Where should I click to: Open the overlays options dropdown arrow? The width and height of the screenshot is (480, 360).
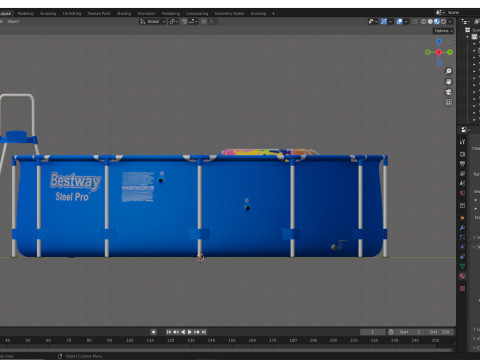pos(406,21)
